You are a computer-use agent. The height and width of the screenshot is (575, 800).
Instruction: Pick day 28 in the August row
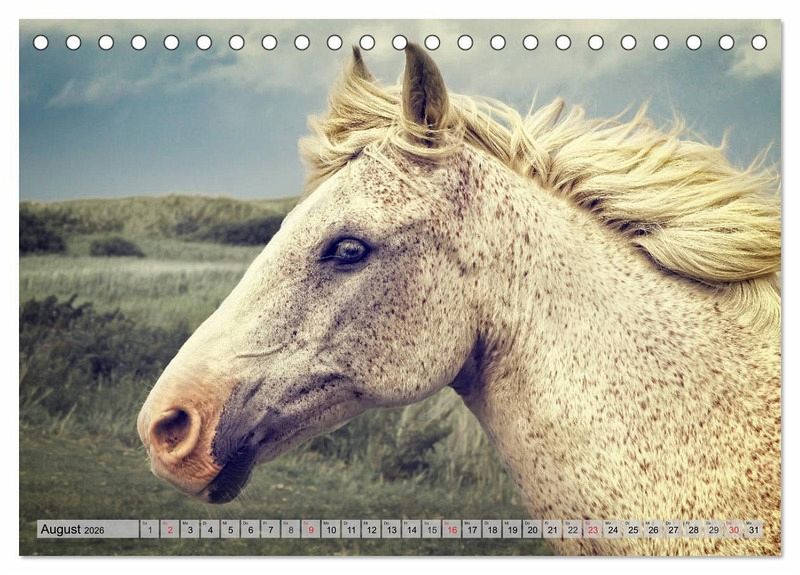(x=694, y=529)
